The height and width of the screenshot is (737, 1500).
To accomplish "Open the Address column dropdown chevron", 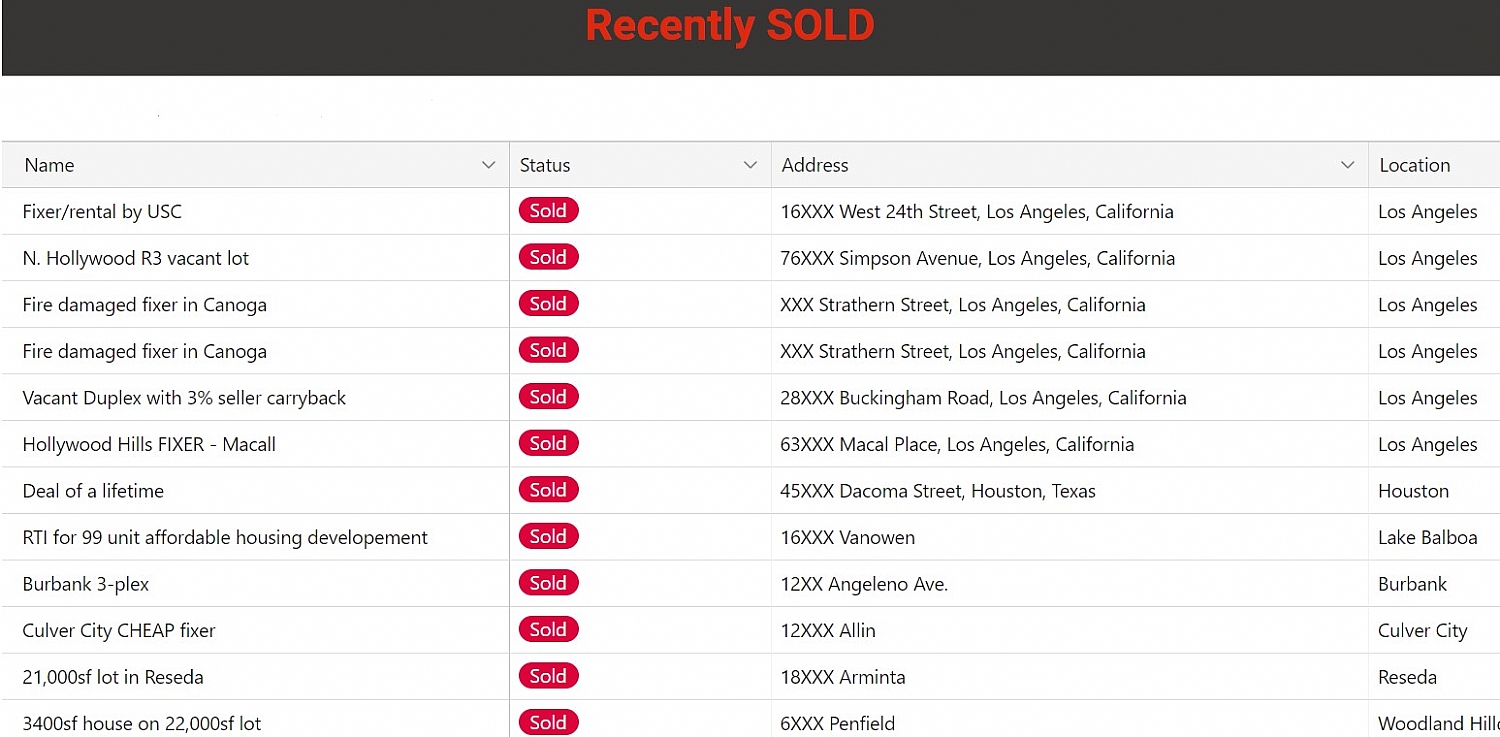I will pyautogui.click(x=1347, y=165).
